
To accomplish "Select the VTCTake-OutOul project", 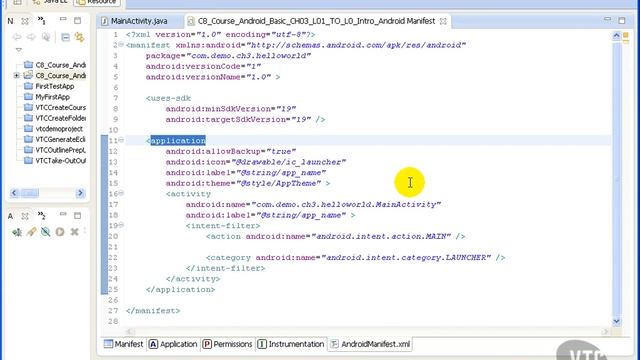I will click(60, 160).
